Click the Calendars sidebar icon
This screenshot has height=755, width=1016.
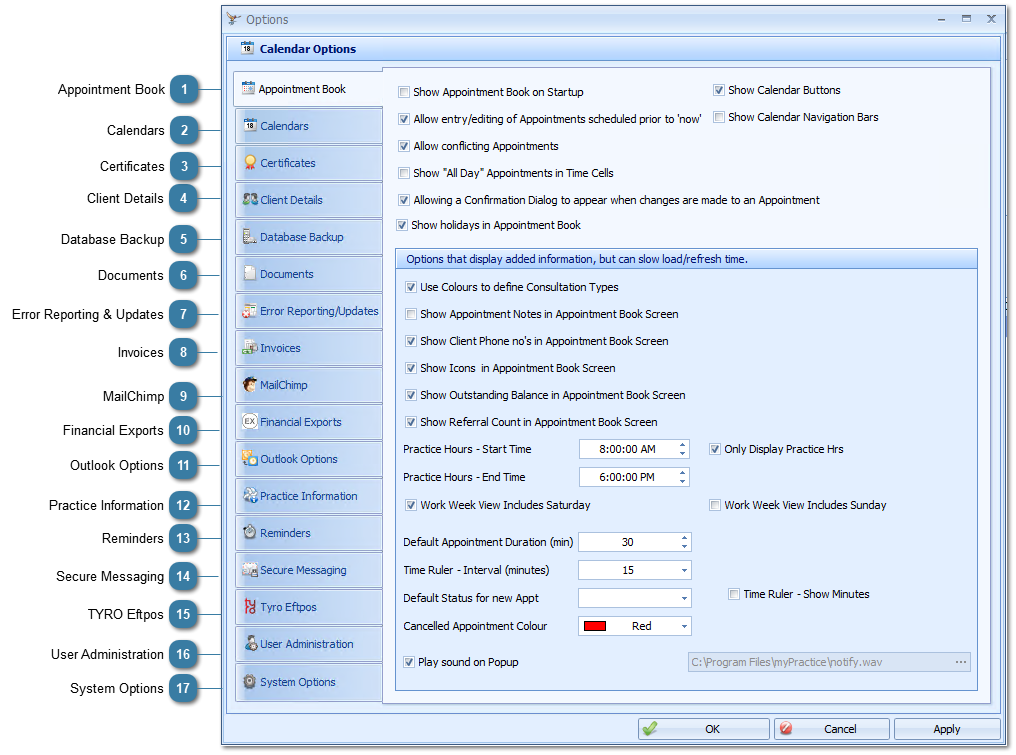(250, 125)
